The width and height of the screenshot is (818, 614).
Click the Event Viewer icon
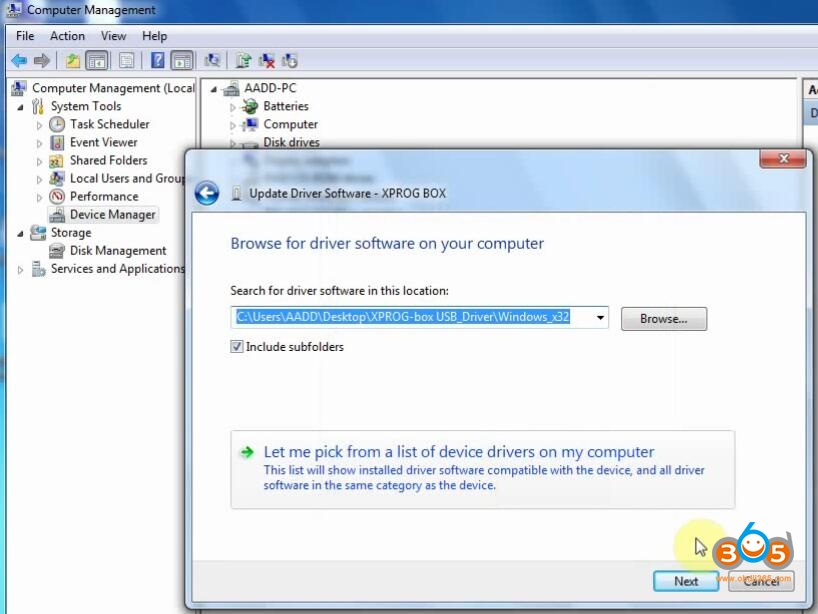coord(57,142)
